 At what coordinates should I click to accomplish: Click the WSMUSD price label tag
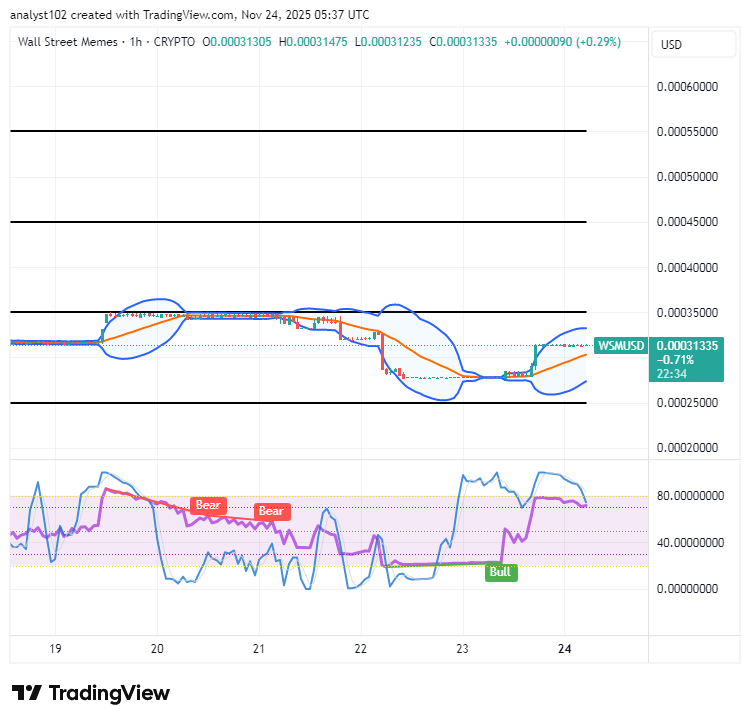(620, 346)
